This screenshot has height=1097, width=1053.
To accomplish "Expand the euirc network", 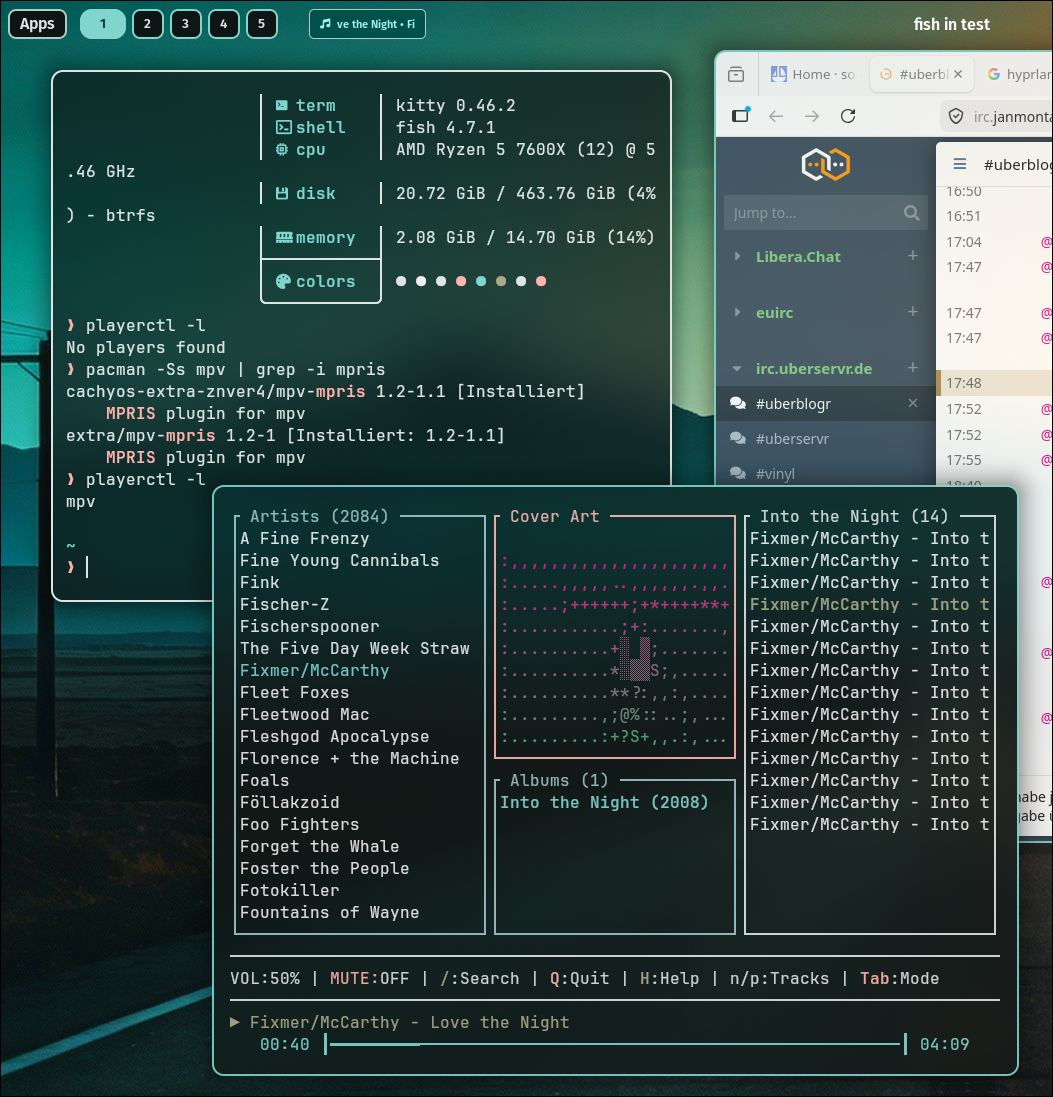I will click(737, 312).
